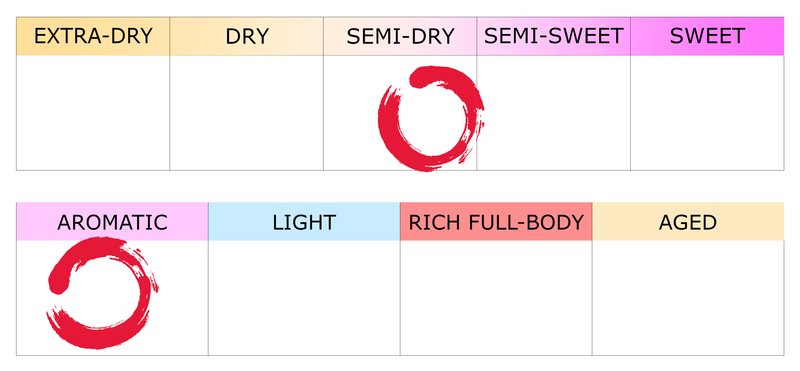The image size is (800, 371).
Task: Select the LIGHT header
Action: 304,221
